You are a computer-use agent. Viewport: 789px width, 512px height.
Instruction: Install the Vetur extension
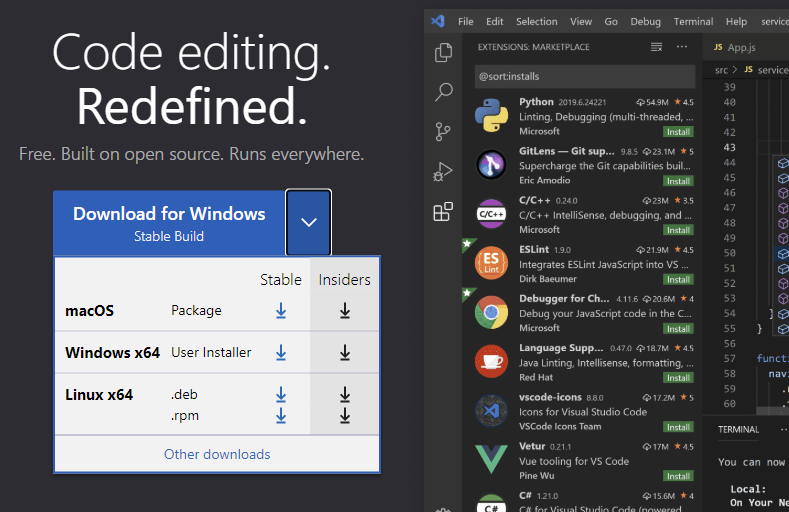[678, 476]
